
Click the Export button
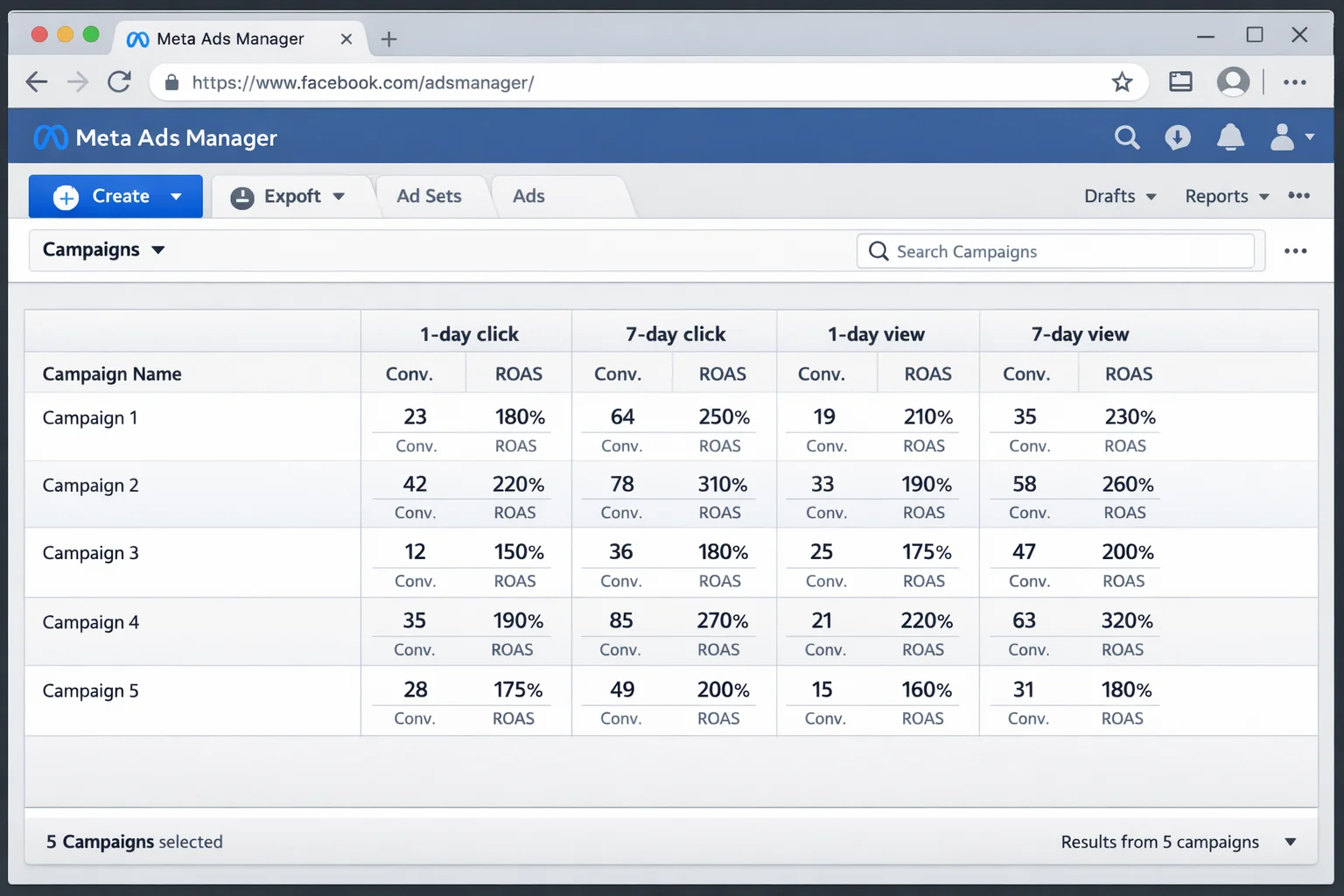click(291, 196)
